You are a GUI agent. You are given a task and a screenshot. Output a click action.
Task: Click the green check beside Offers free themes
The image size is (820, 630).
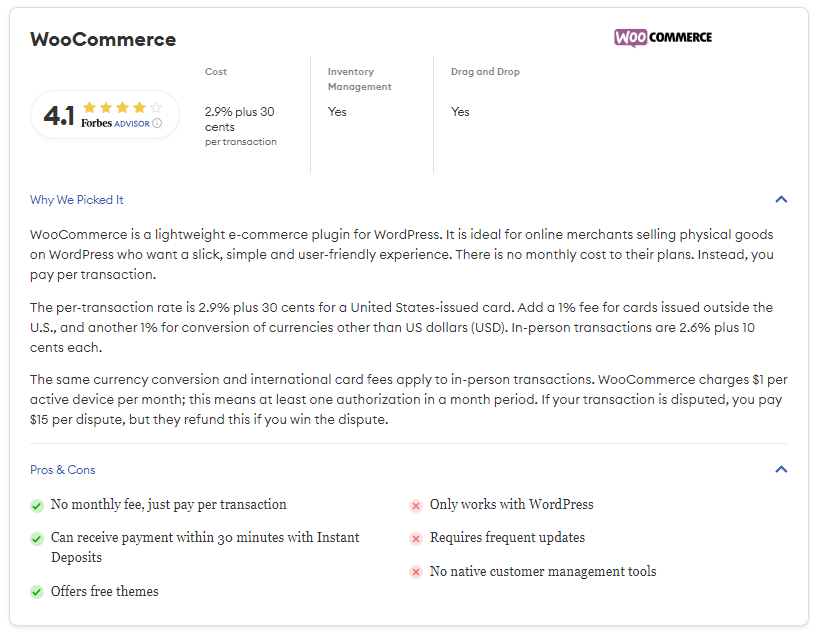(x=37, y=592)
